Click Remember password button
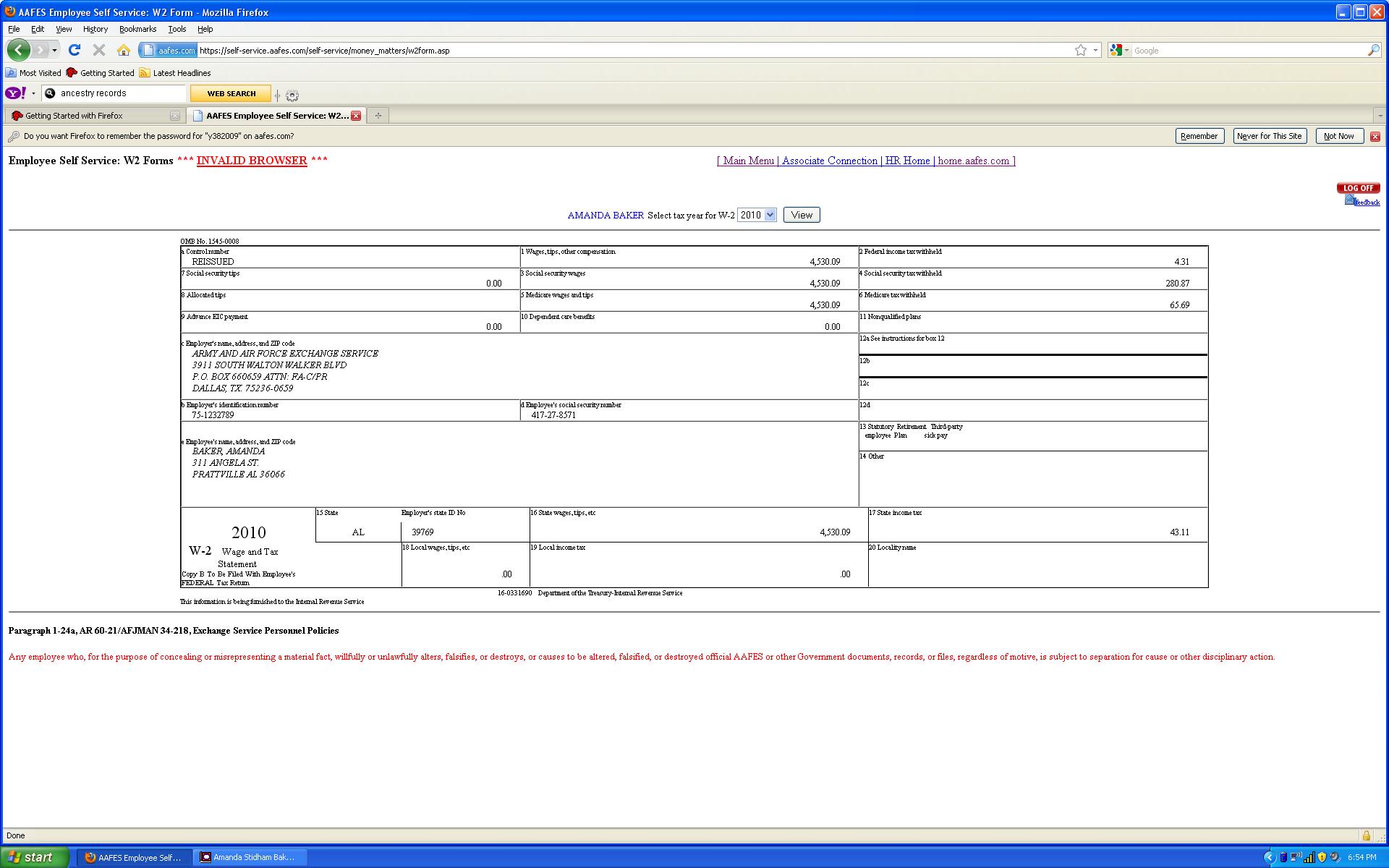Viewport: 1389px width, 868px height. coord(1199,136)
